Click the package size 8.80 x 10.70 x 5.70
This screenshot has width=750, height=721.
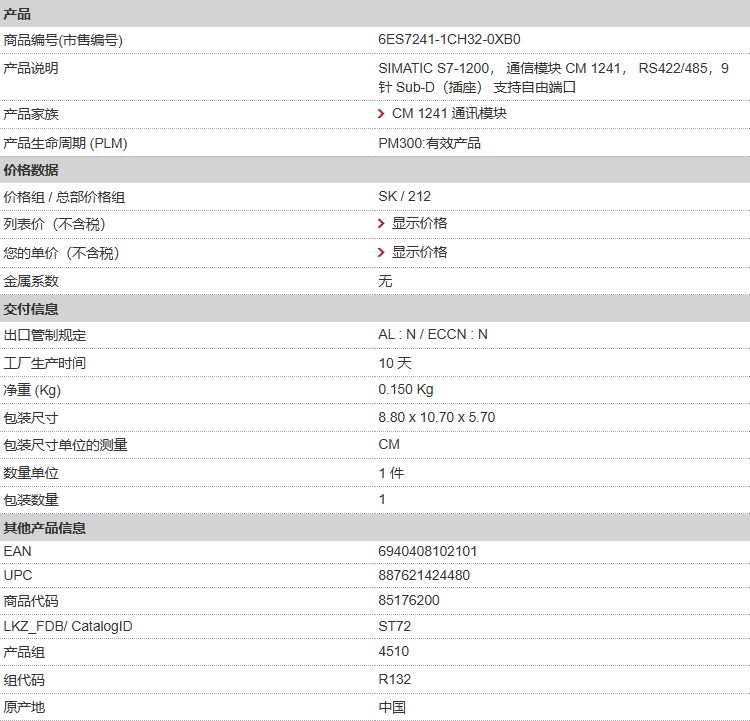tap(437, 417)
